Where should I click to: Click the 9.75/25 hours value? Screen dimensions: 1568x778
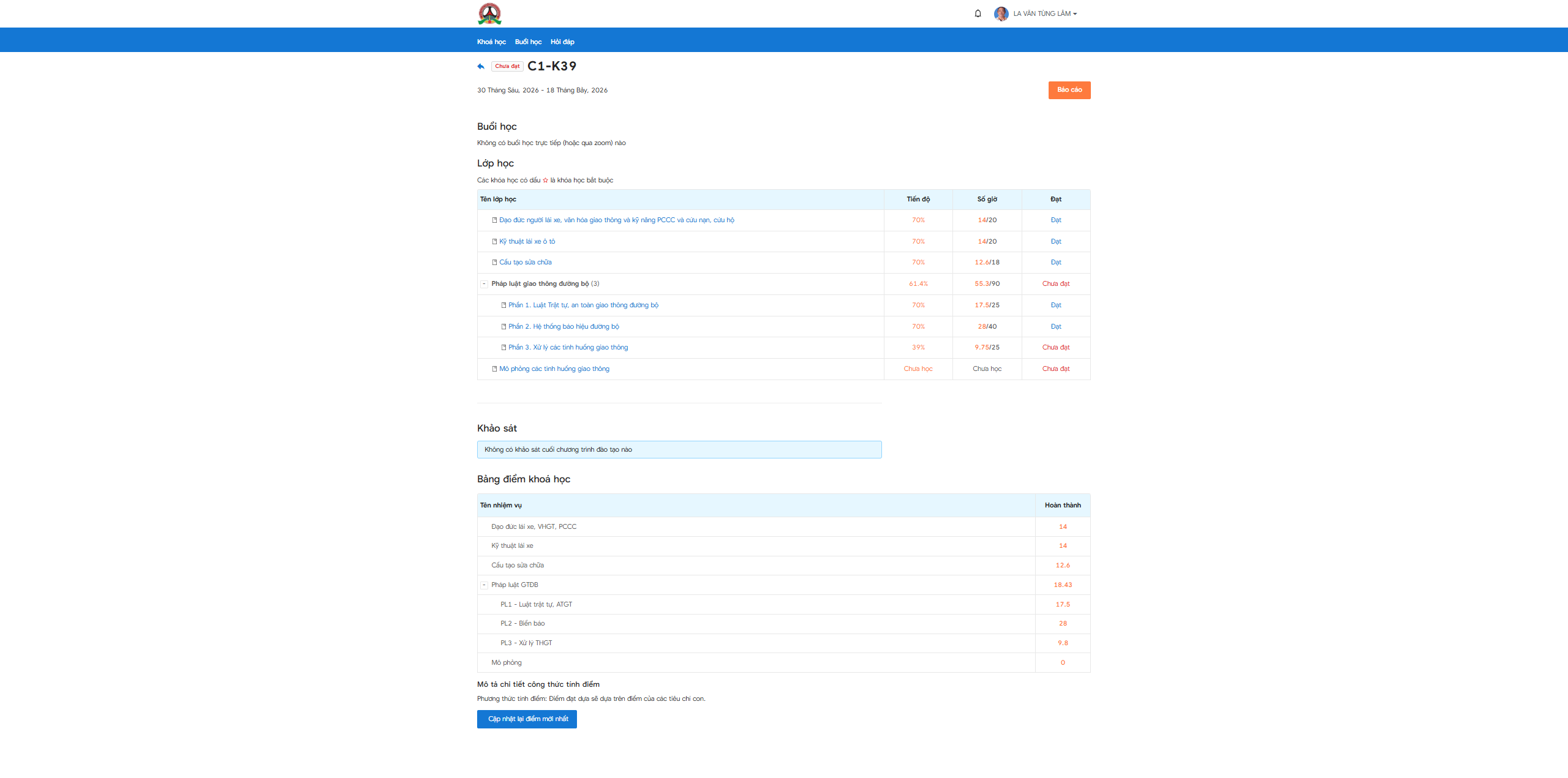pos(987,348)
